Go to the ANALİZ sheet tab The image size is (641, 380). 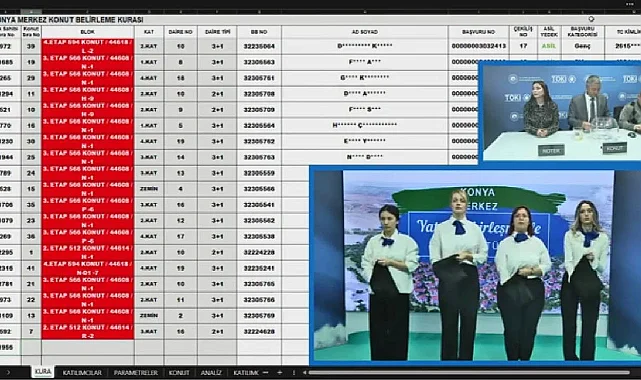[x=211, y=373]
